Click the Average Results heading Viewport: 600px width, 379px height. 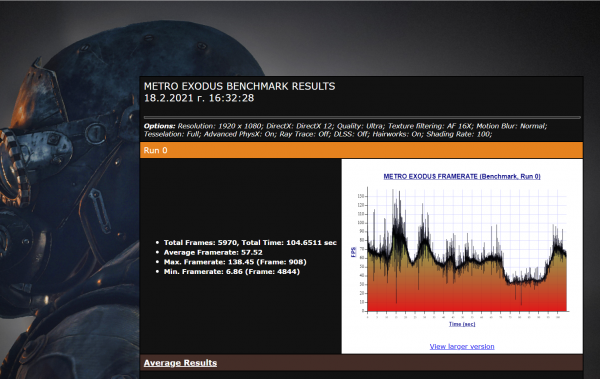[x=180, y=363]
